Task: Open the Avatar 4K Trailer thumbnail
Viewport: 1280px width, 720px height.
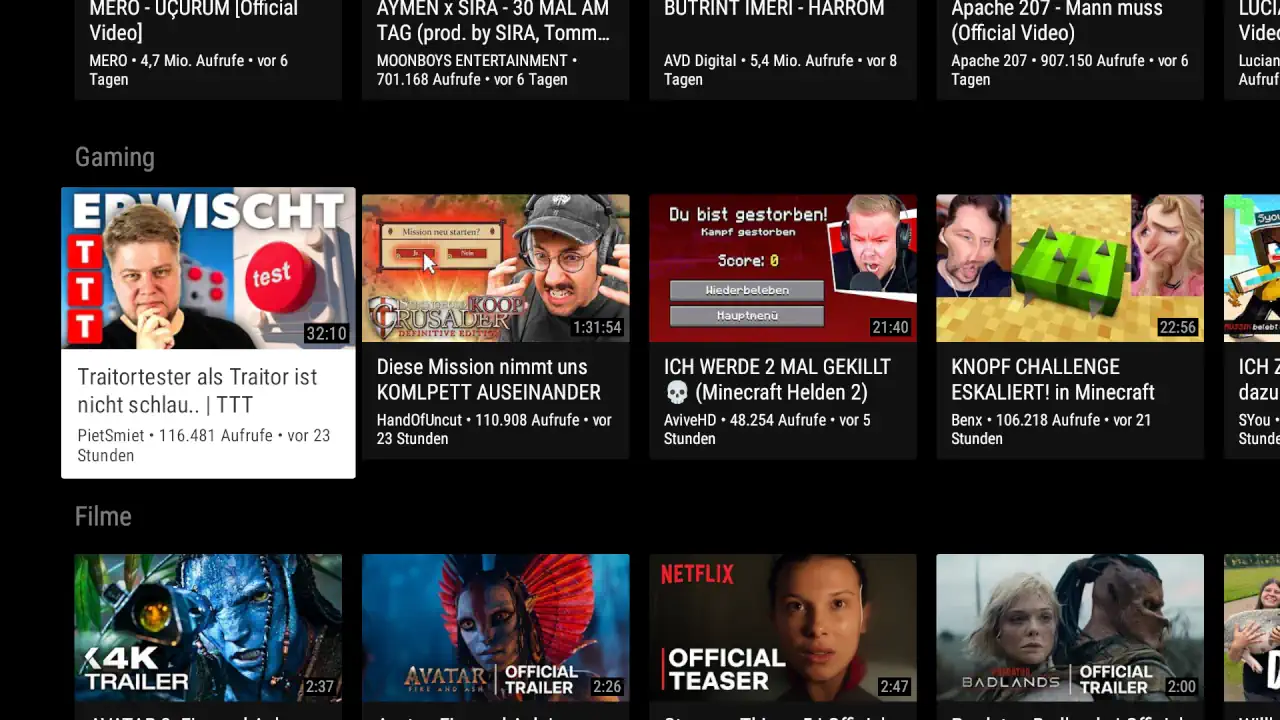Action: pyautogui.click(x=208, y=628)
